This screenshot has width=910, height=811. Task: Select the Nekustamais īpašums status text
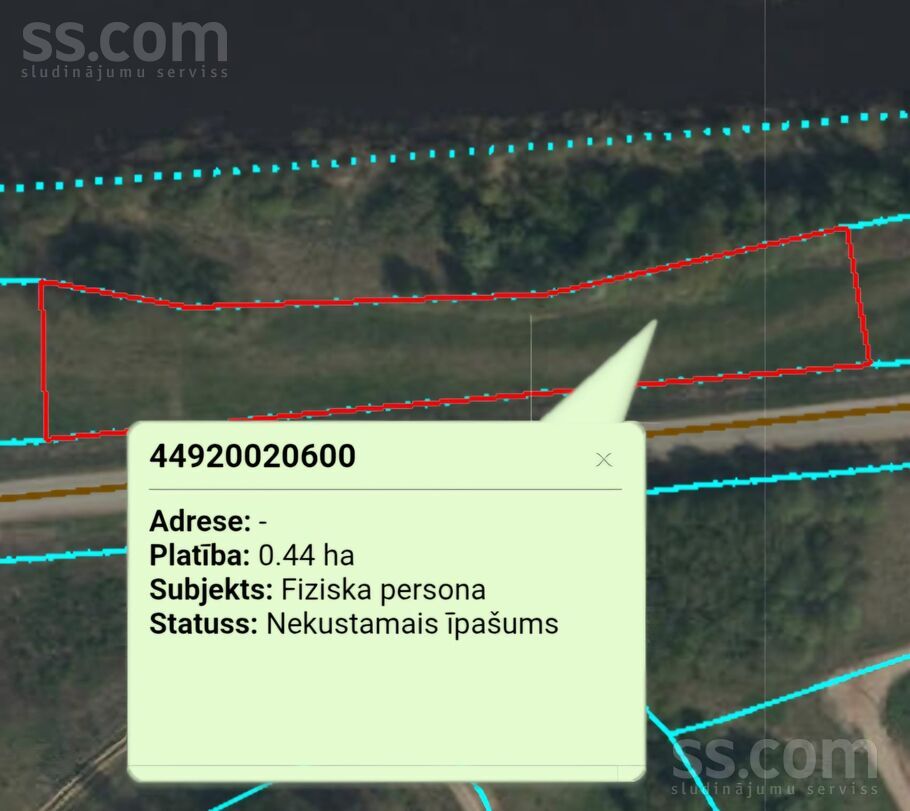(412, 625)
